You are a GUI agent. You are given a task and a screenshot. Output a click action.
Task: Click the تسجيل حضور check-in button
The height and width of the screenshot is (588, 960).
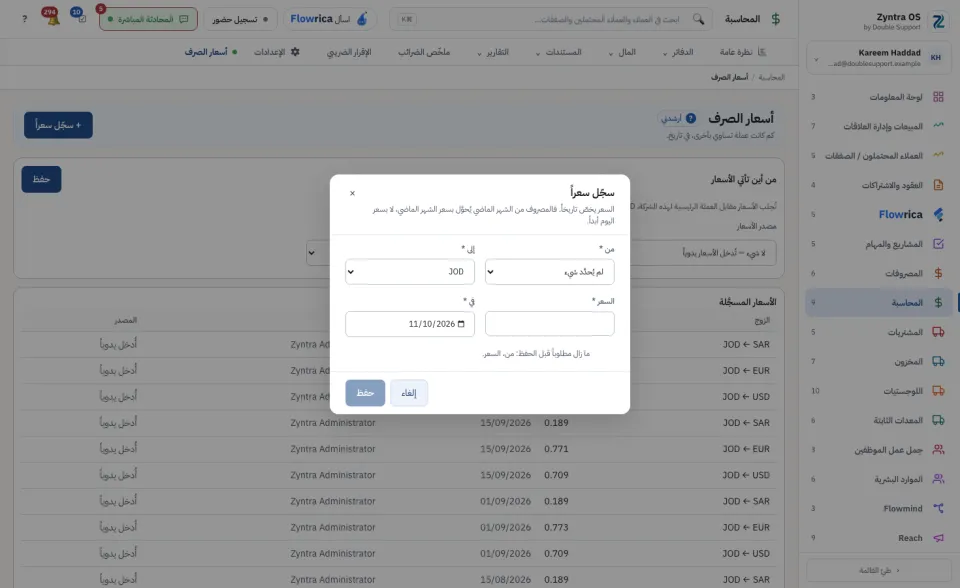click(239, 19)
